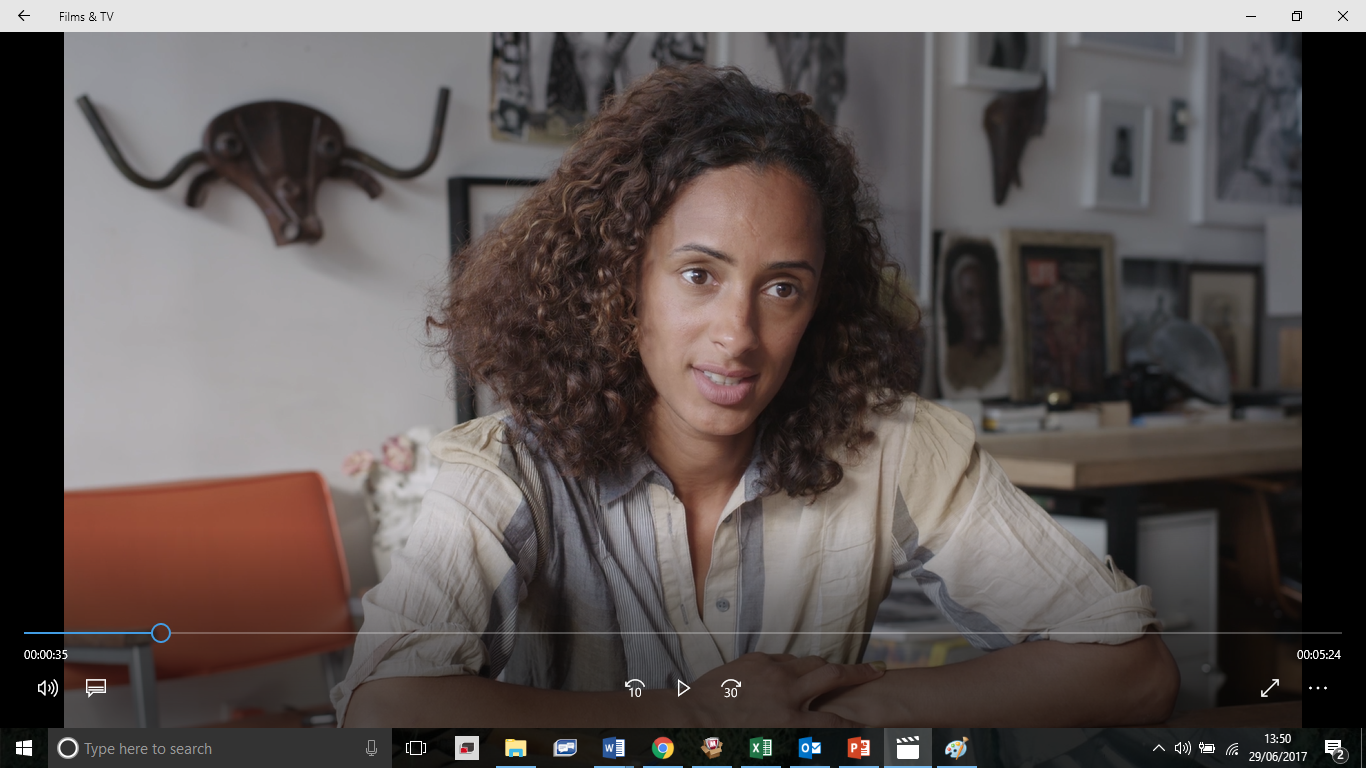Skip forward 30 seconds

[731, 688]
